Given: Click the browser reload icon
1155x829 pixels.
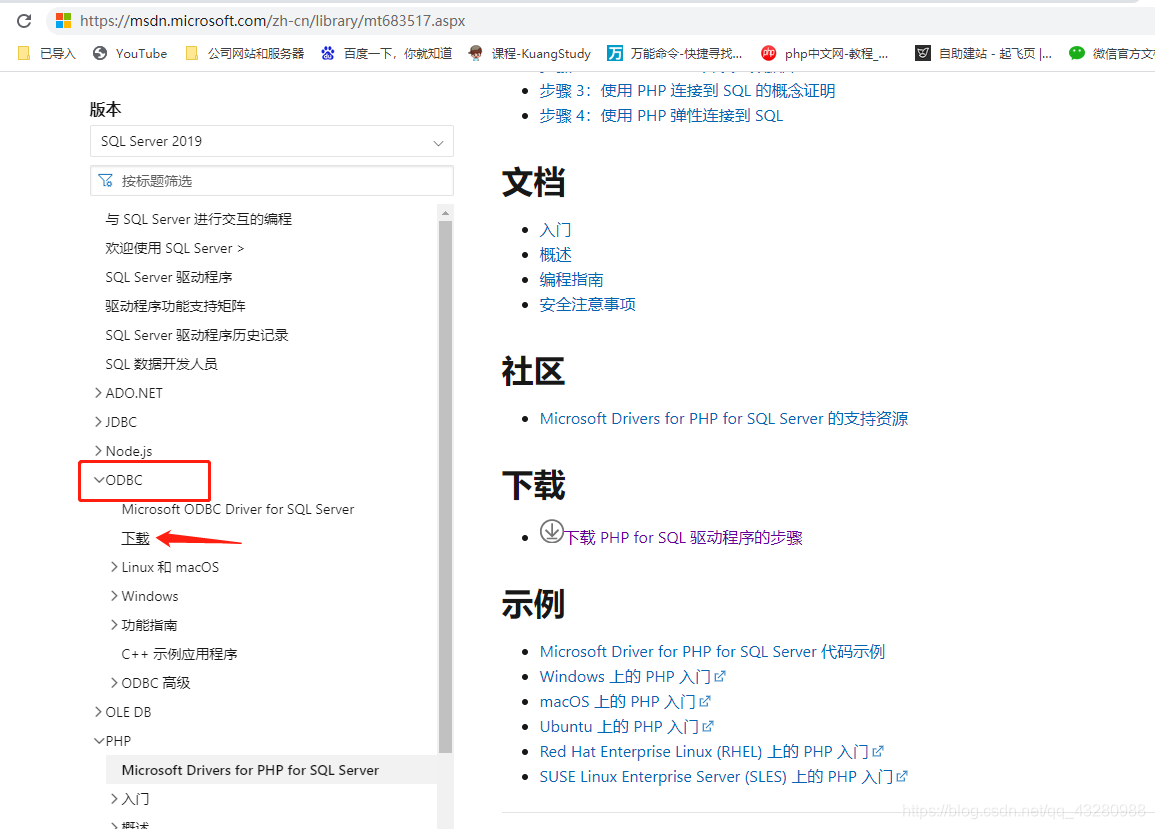Looking at the screenshot, I should [x=24, y=21].
